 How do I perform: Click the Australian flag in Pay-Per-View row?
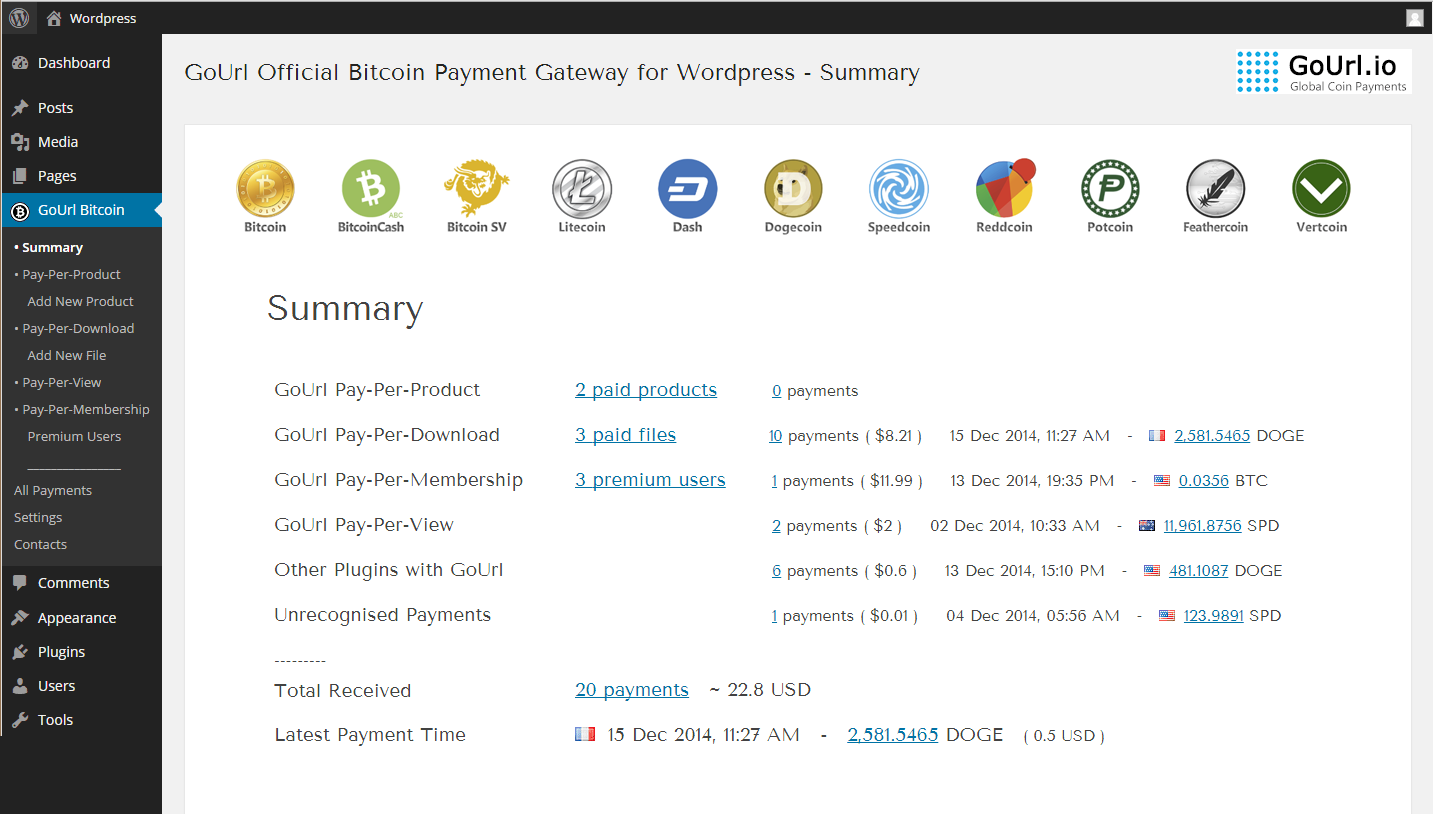click(x=1147, y=526)
